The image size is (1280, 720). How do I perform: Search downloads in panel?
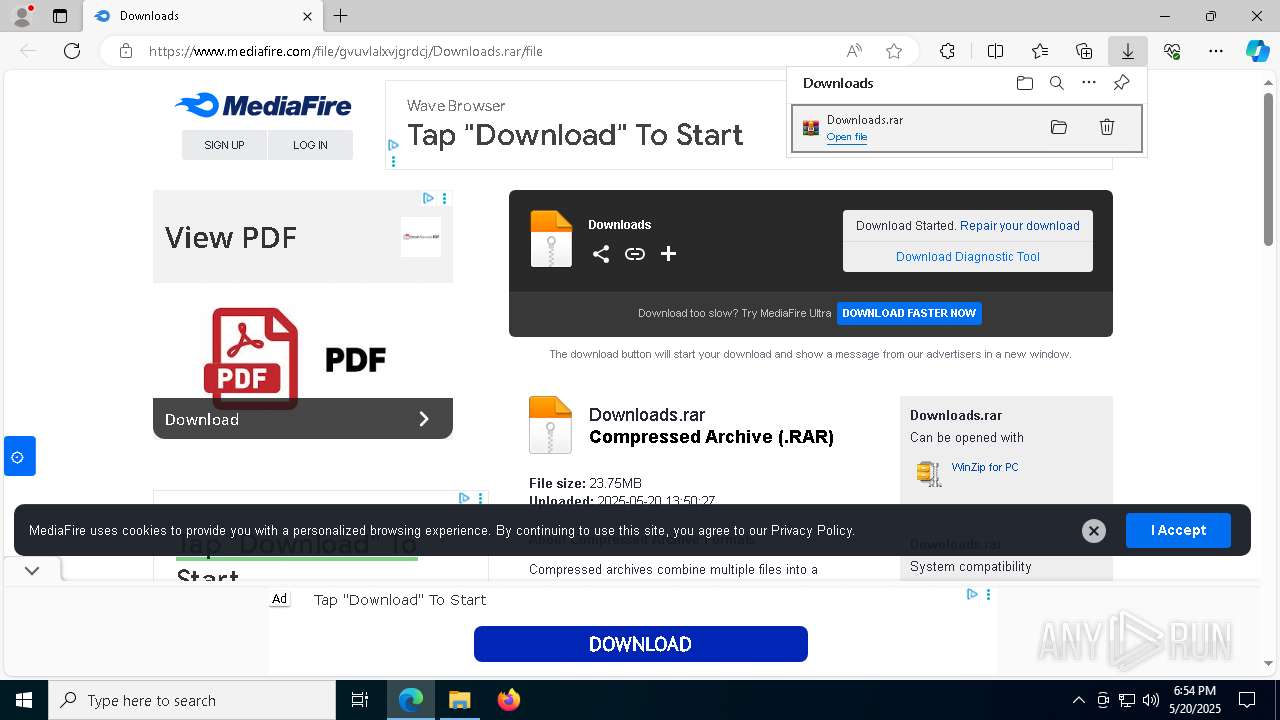coord(1057,83)
